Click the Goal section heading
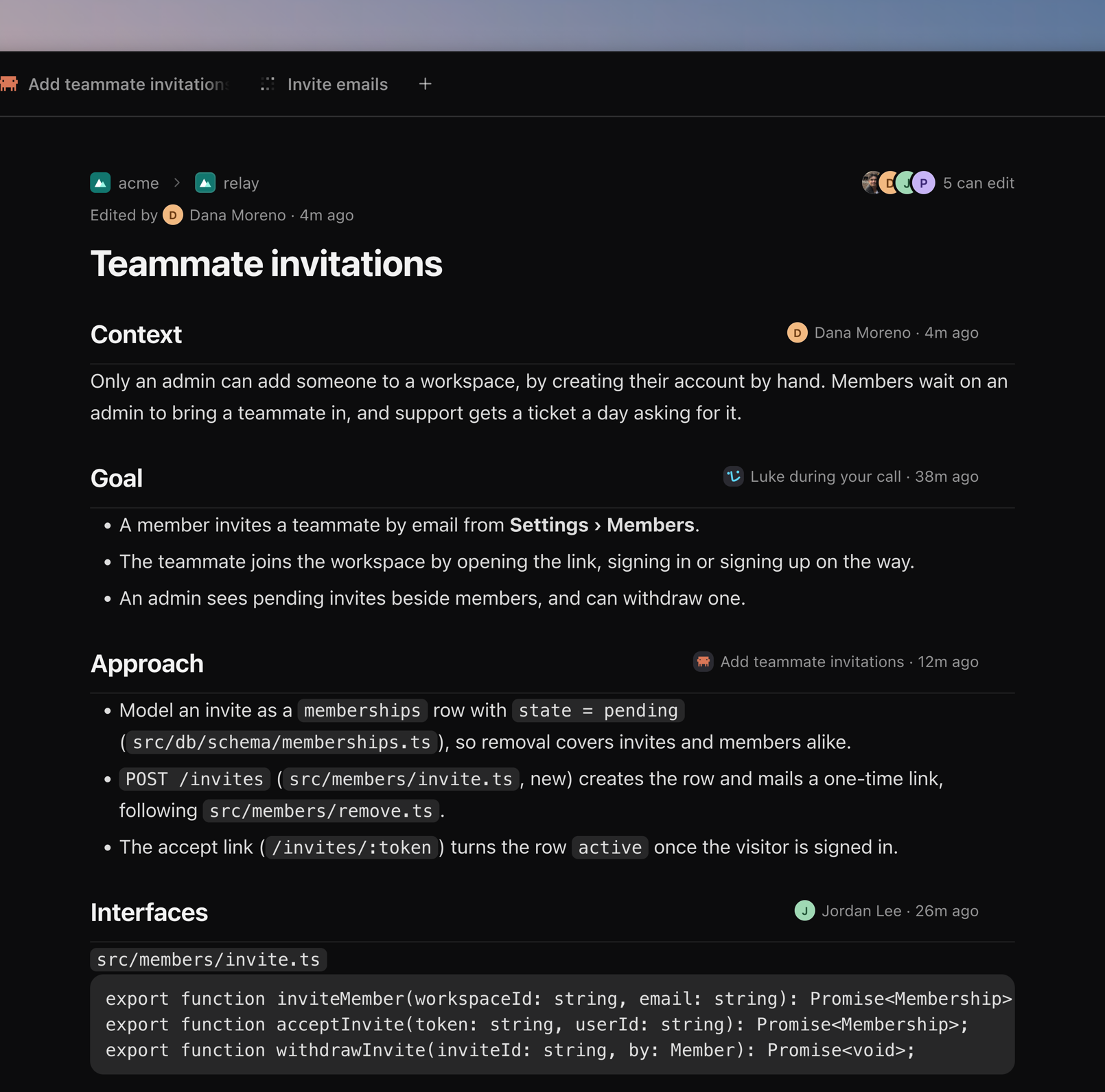 tap(117, 478)
